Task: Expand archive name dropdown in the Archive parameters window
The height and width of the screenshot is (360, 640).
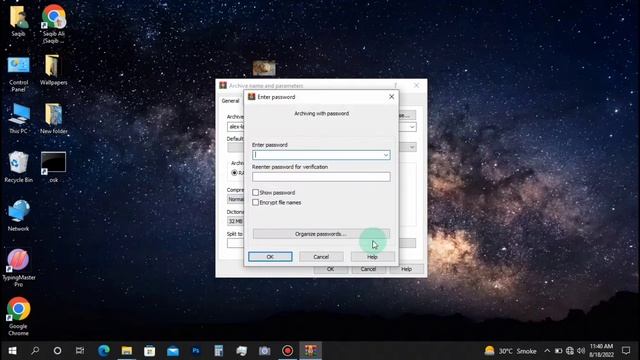Action: 412,127
